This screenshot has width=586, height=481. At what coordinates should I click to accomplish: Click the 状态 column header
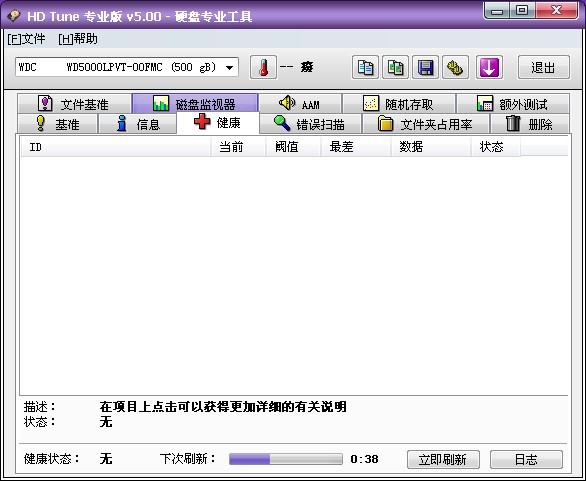coord(496,147)
